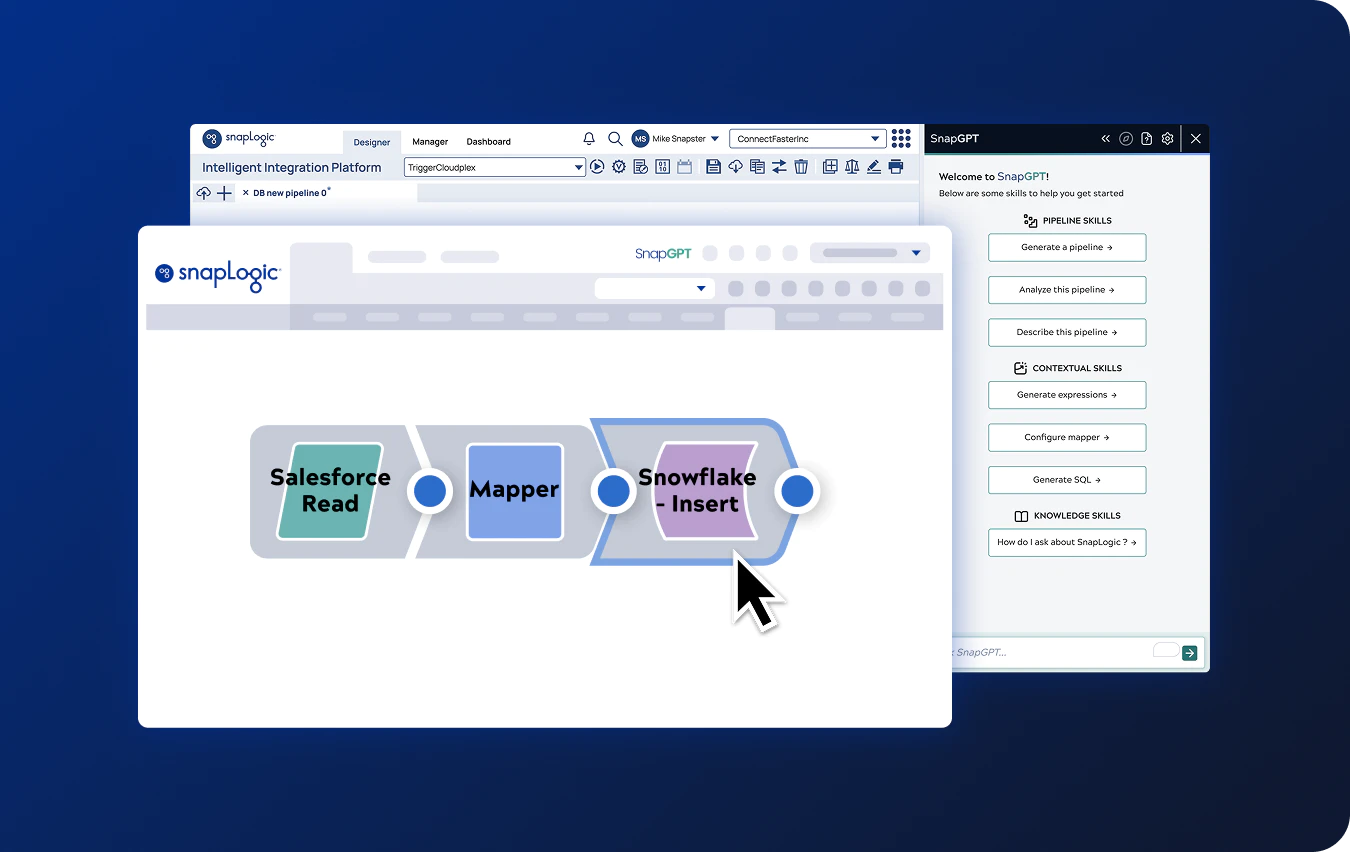
Task: Click the binary 0110 preview icon
Action: [x=662, y=167]
